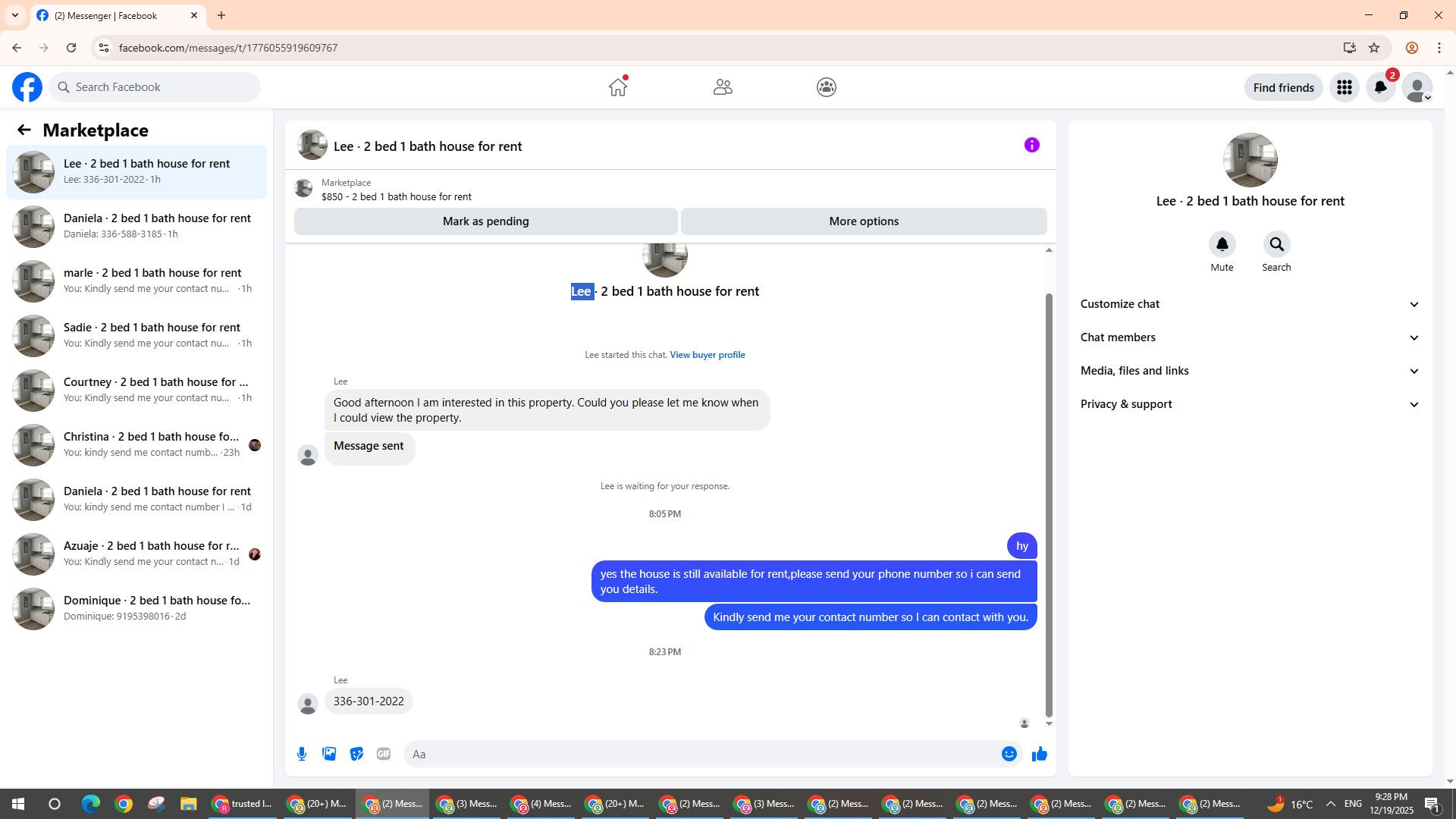Mute this conversation with the bell
The image size is (1456, 819).
pos(1222,244)
